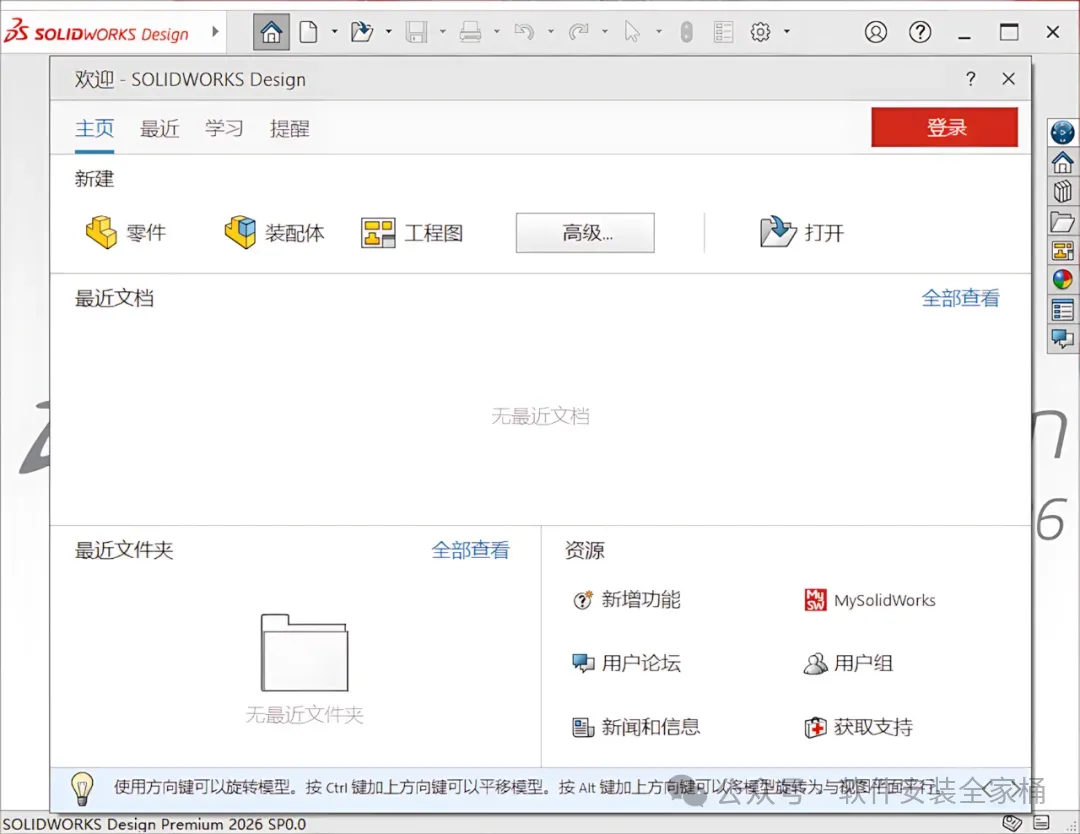
Task: Switch to the 最近 tab
Action: (160, 129)
